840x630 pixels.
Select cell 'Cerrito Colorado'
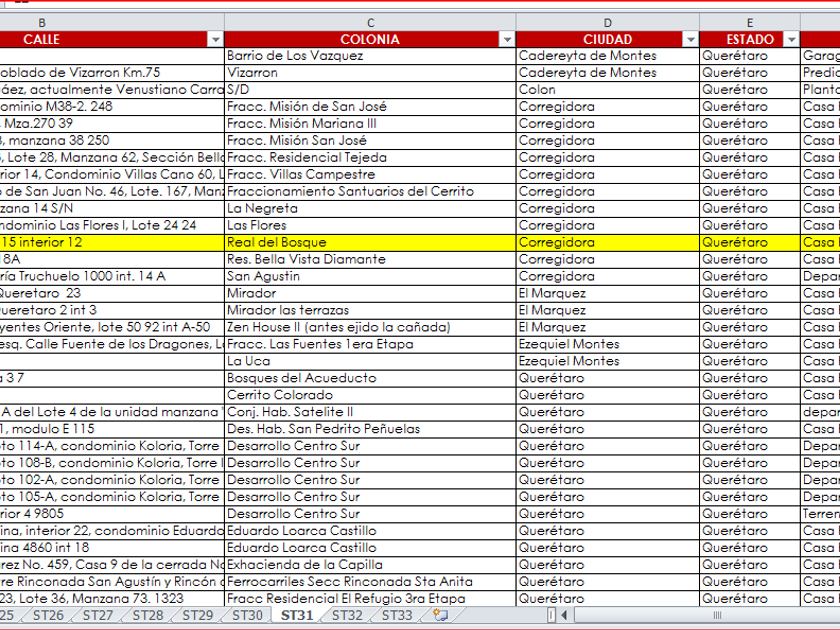tap(370, 395)
